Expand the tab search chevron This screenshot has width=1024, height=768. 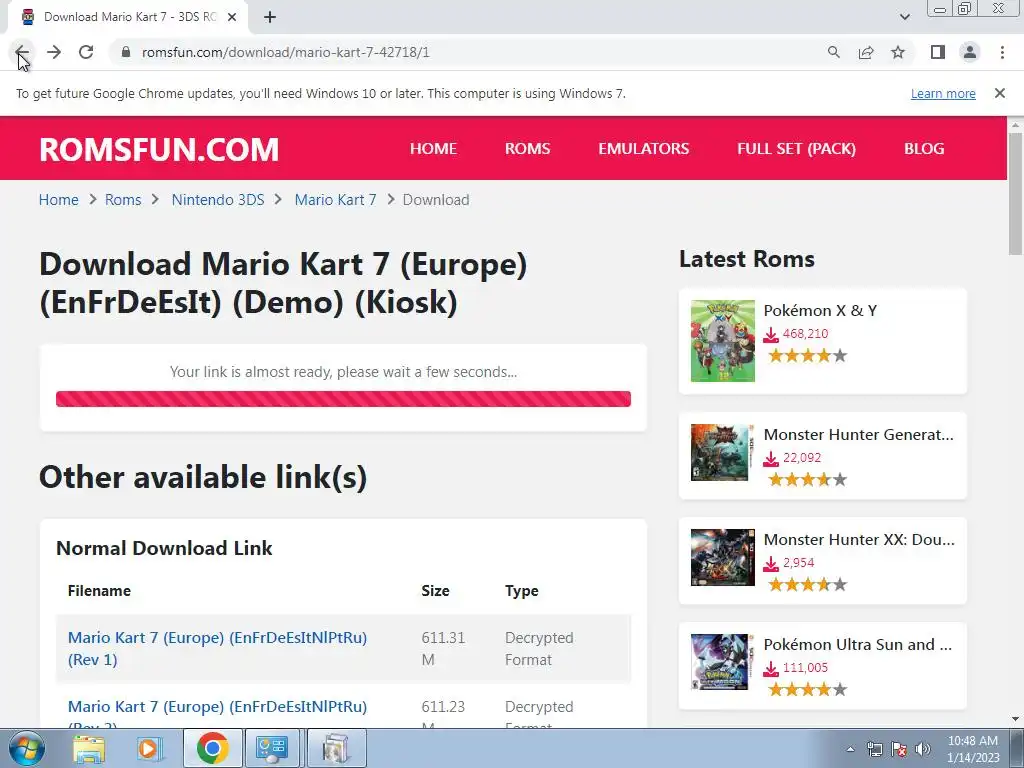click(904, 17)
